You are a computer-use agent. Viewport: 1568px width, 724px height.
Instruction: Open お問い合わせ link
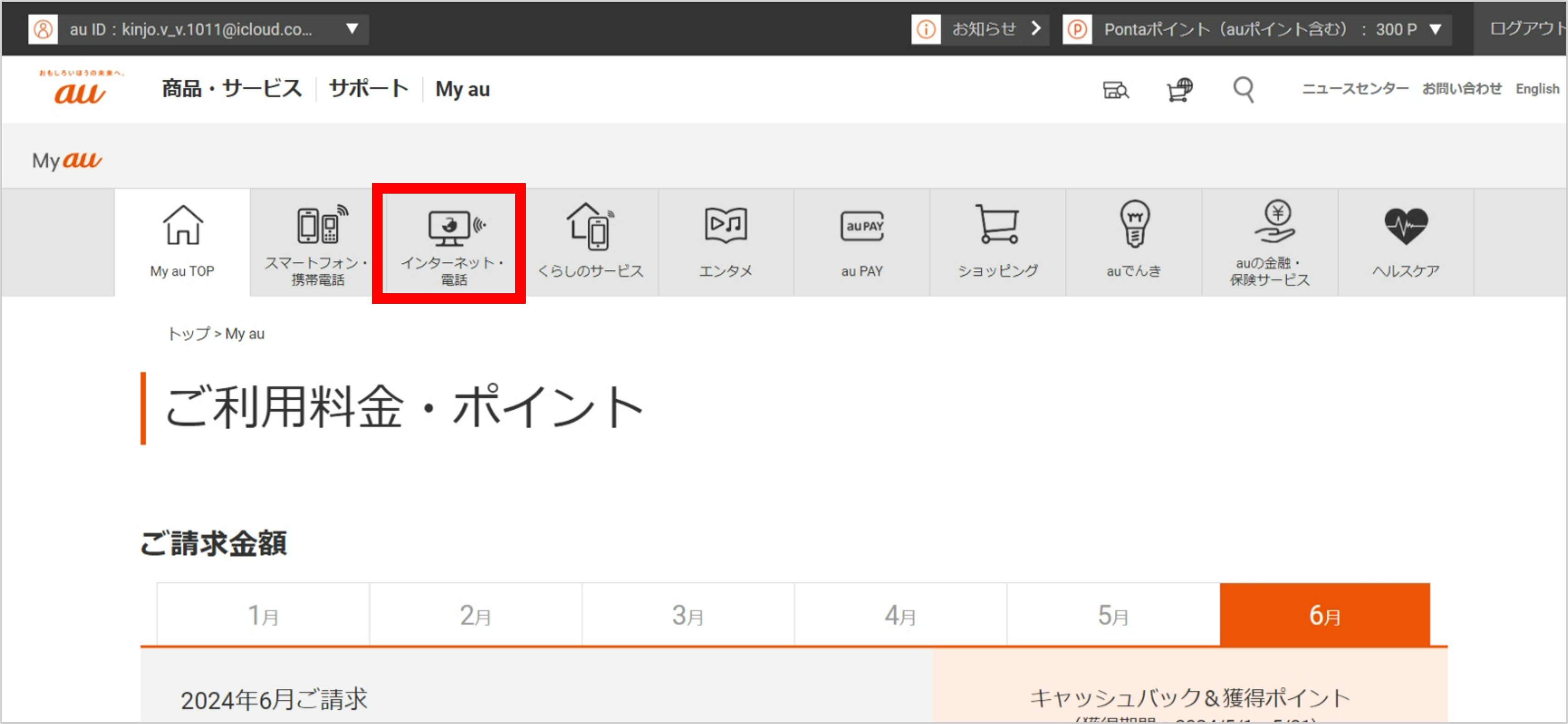pos(1462,89)
